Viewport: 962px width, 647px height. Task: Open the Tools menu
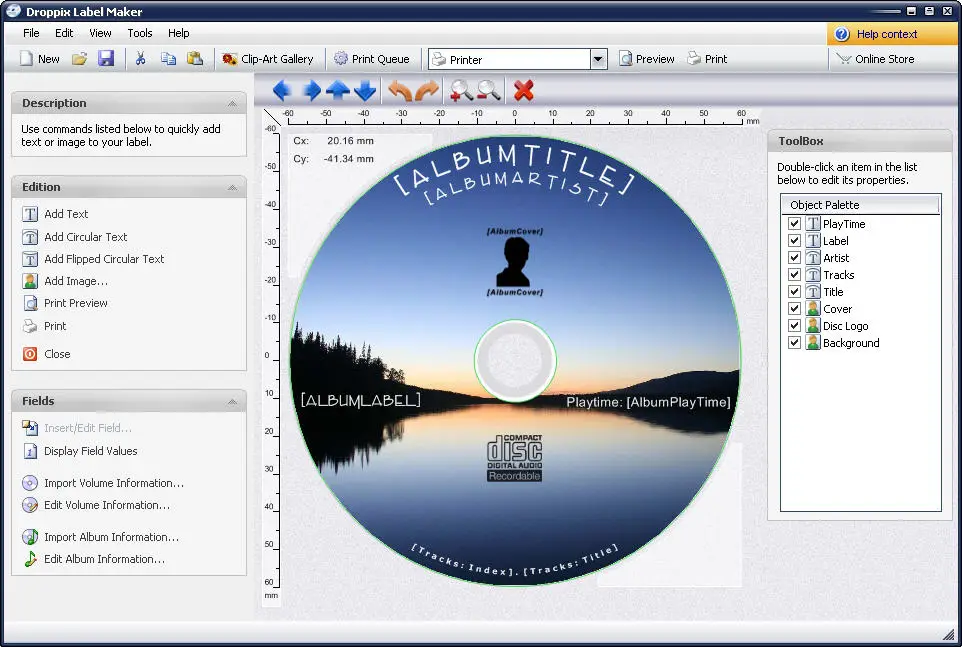[140, 33]
